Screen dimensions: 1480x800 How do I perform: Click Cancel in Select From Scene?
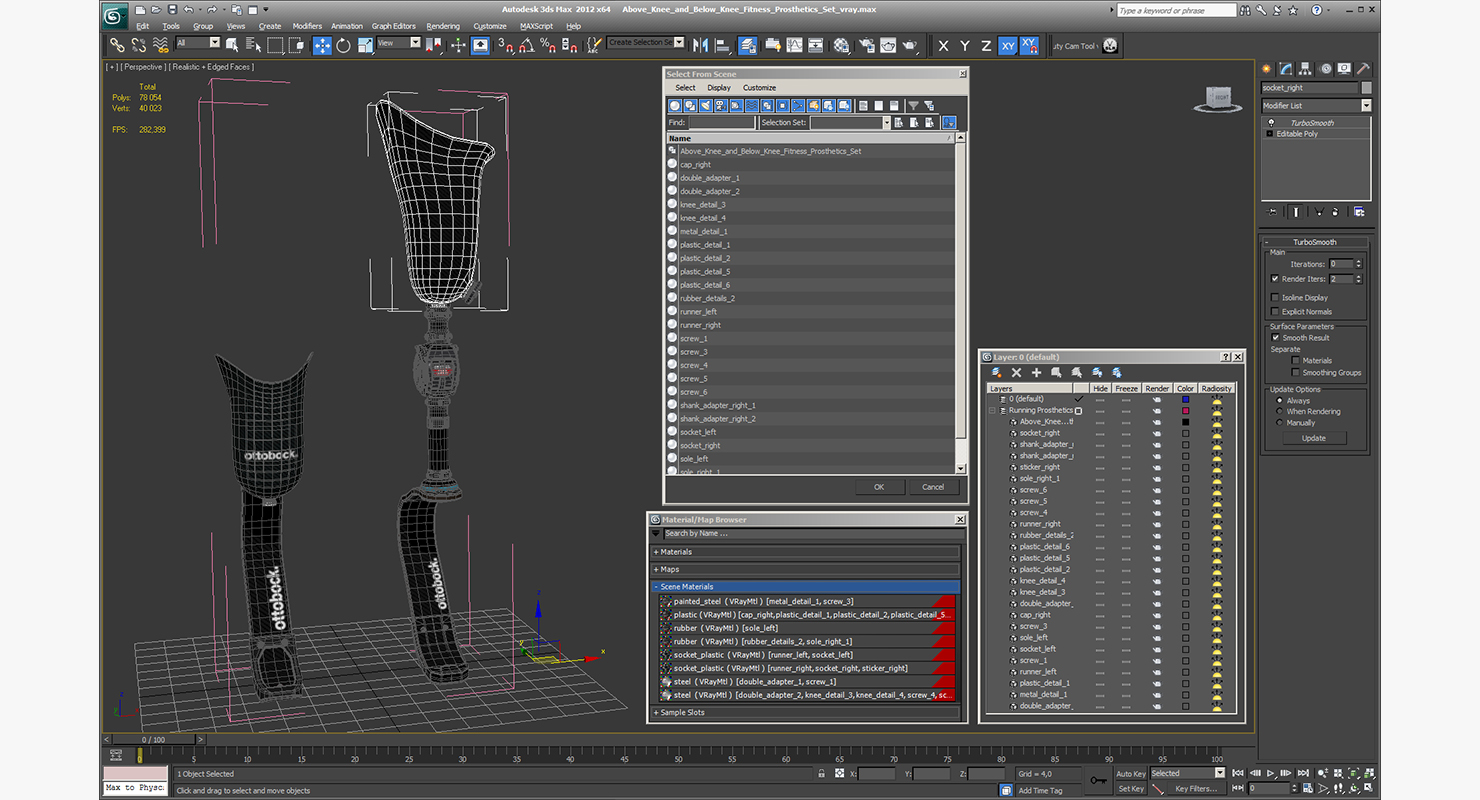(933, 487)
